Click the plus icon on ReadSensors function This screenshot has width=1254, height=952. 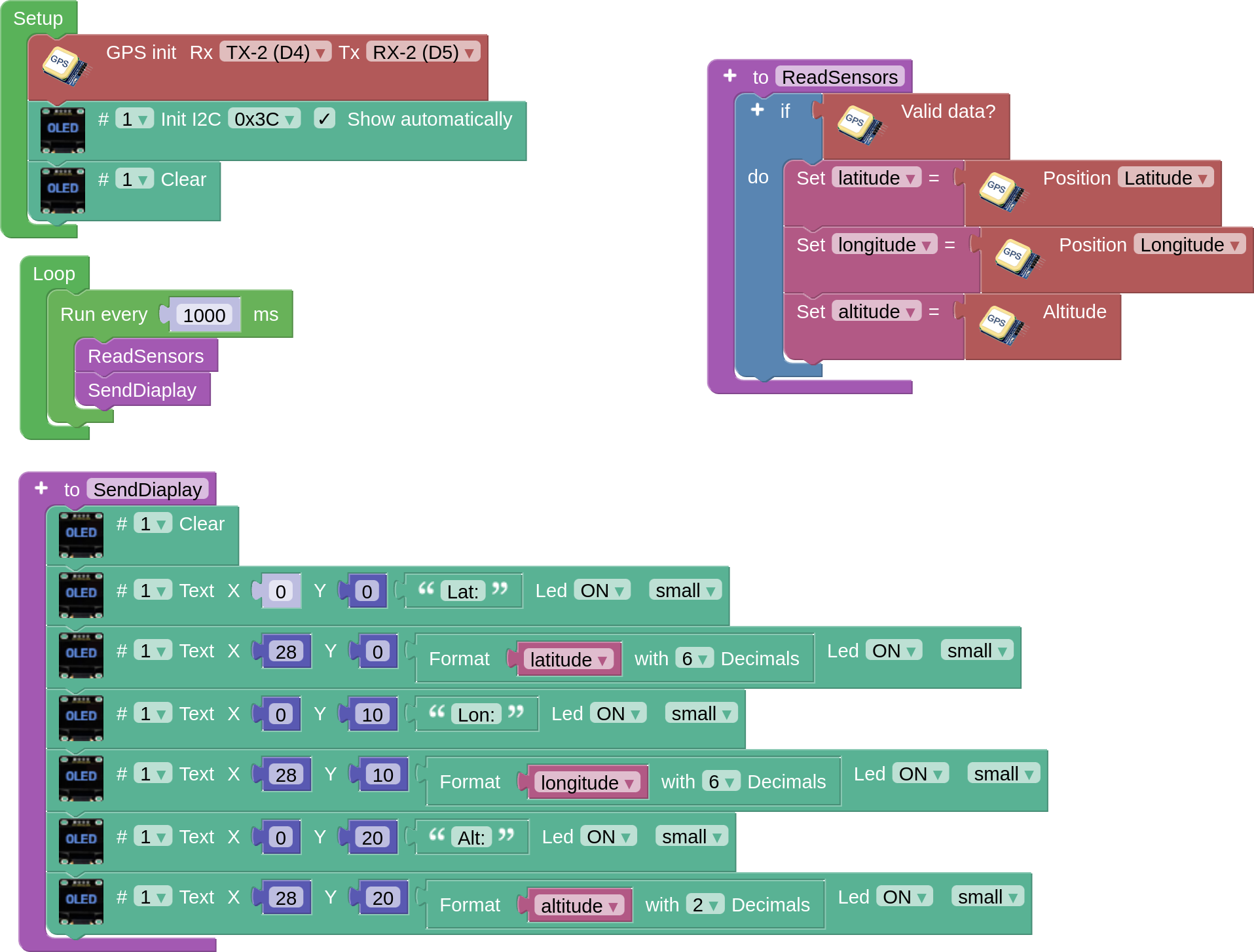click(730, 76)
